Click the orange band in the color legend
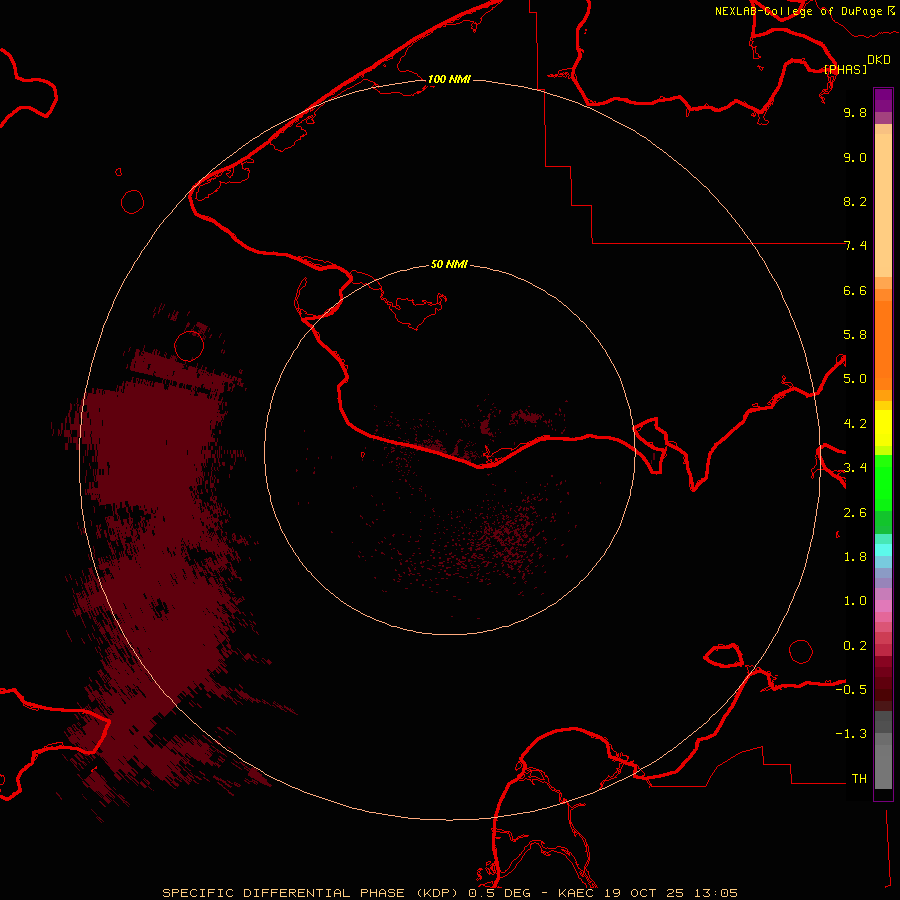The height and width of the screenshot is (900, 900). pos(883,344)
